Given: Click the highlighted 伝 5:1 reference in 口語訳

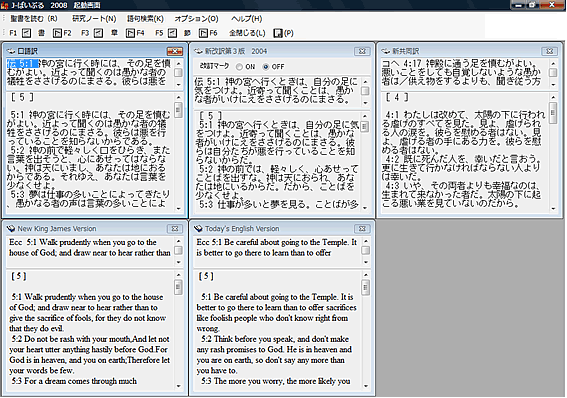Looking at the screenshot, I should pos(22,64).
